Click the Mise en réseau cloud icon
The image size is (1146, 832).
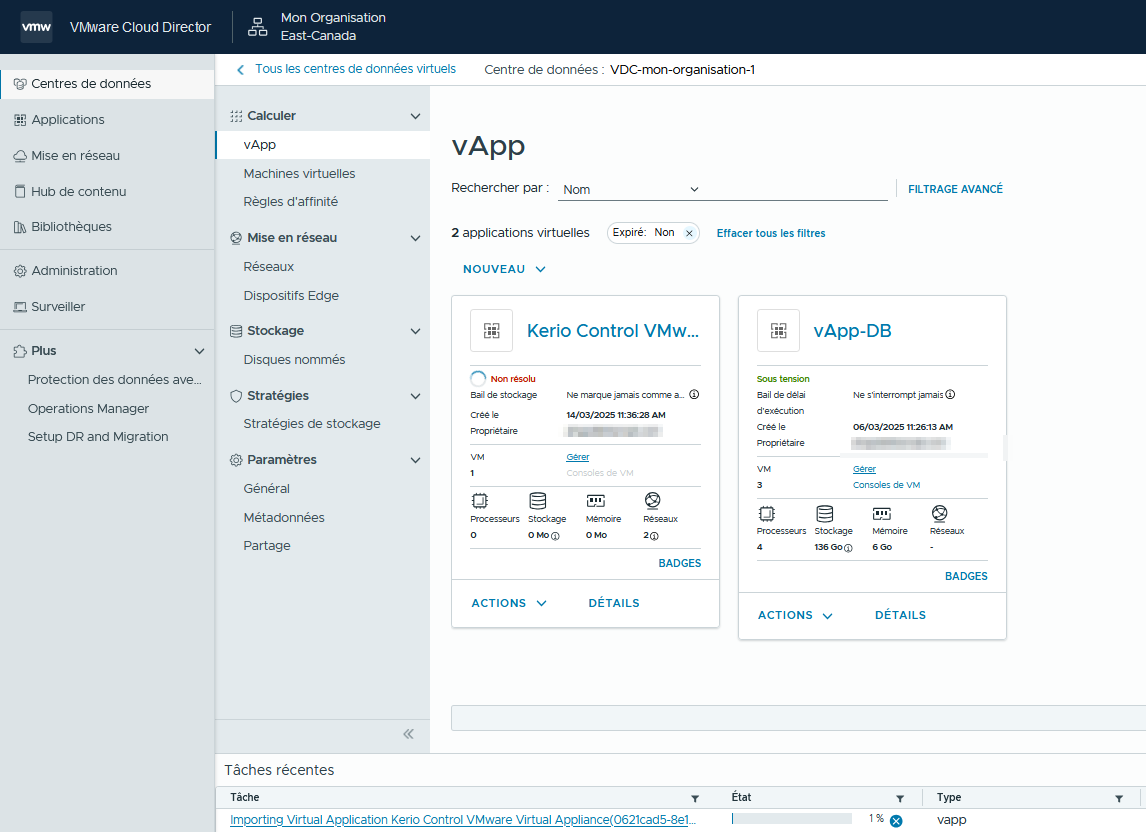(x=20, y=156)
